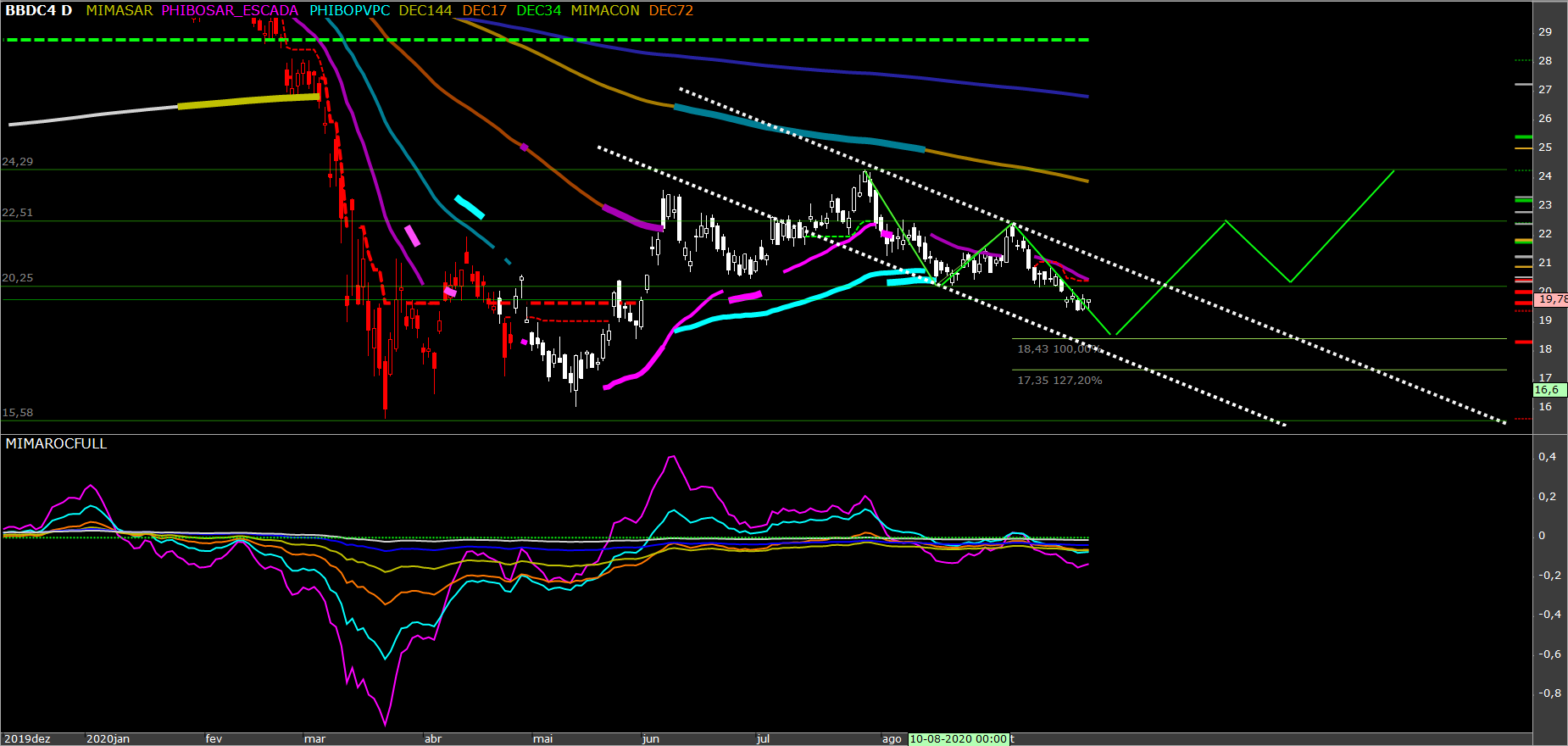The height and width of the screenshot is (746, 1568).
Task: Click the 19,78 current price tag
Action: pos(1552,299)
